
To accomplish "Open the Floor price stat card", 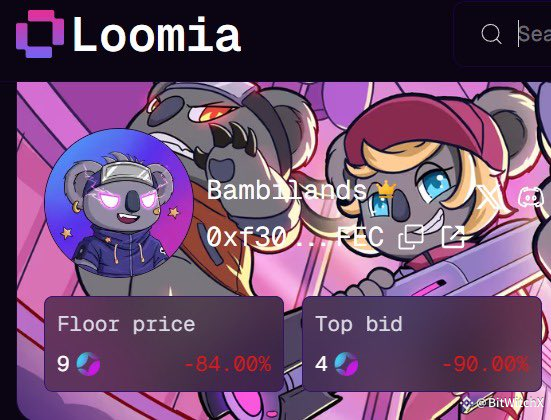I will (164, 344).
